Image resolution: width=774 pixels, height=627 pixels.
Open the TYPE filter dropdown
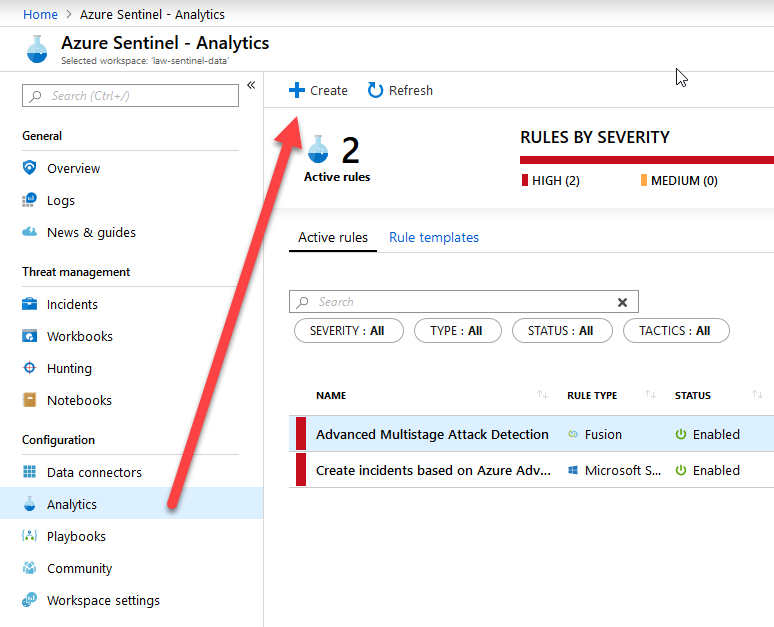[x=456, y=331]
